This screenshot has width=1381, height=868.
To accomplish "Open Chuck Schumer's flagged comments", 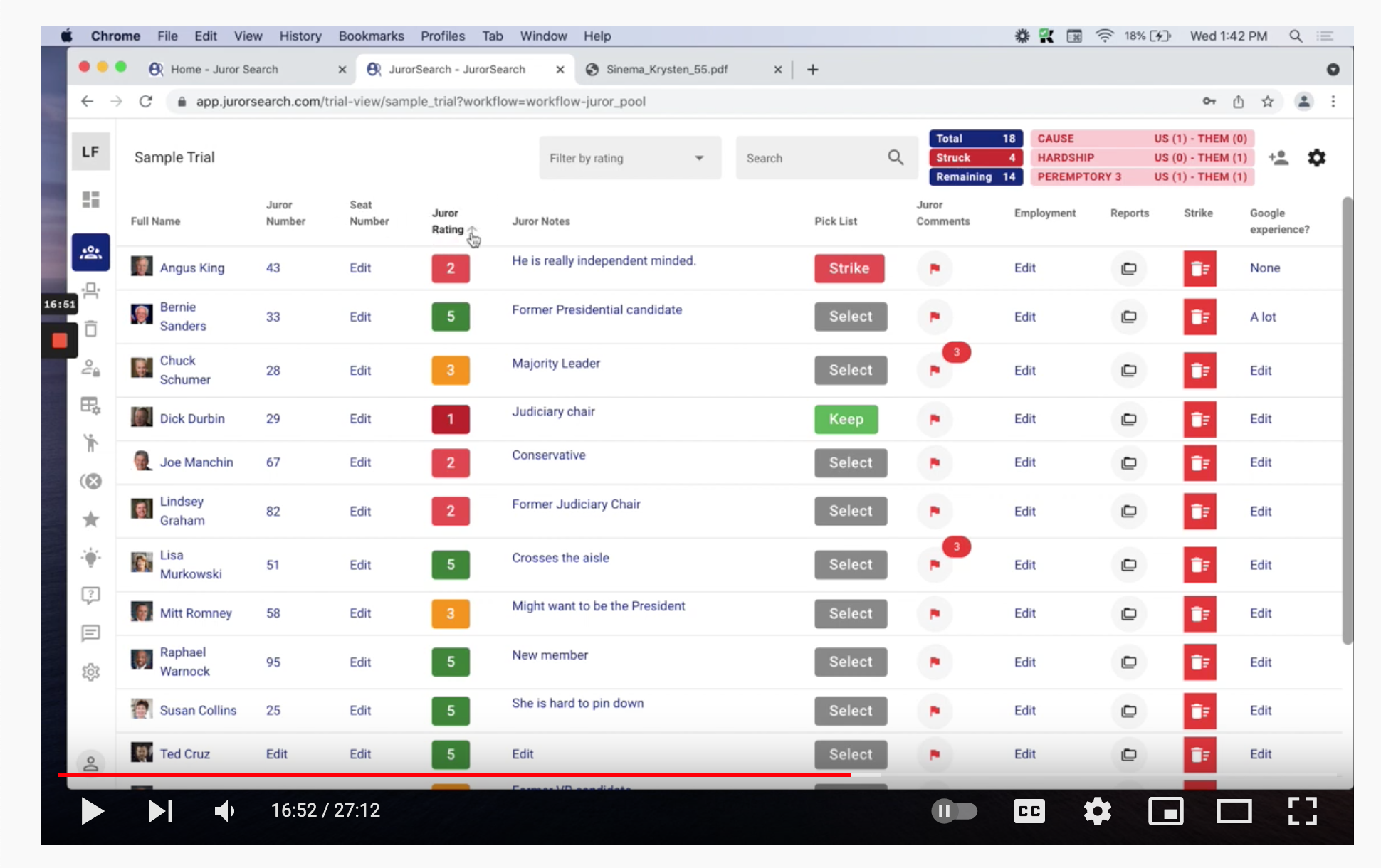I will pos(935,370).
